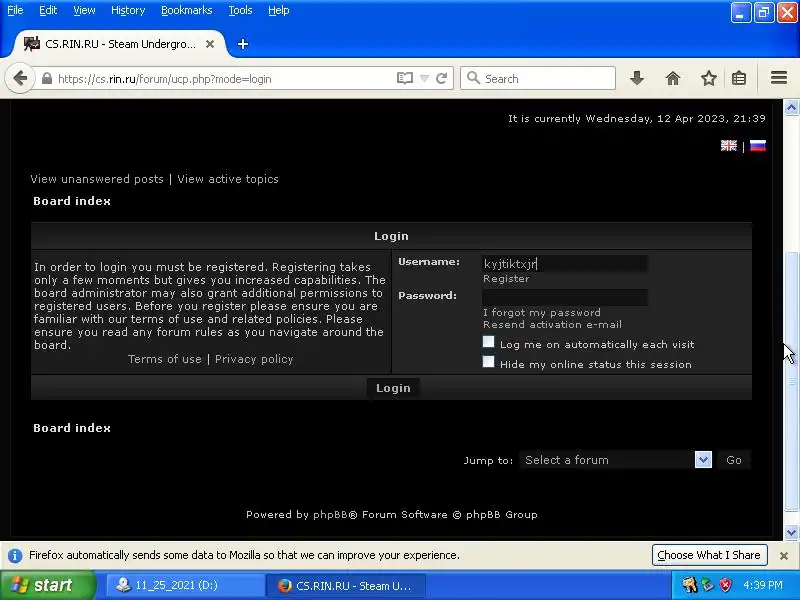This screenshot has width=800, height=600.
Task: Go to the Home page icon
Action: 673,78
